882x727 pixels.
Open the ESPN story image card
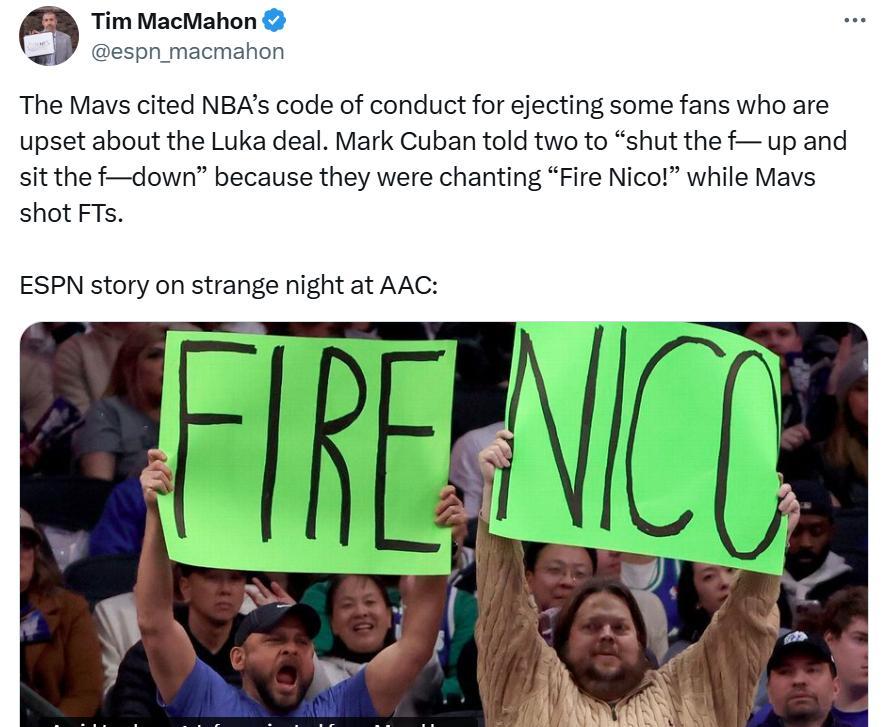(x=444, y=524)
